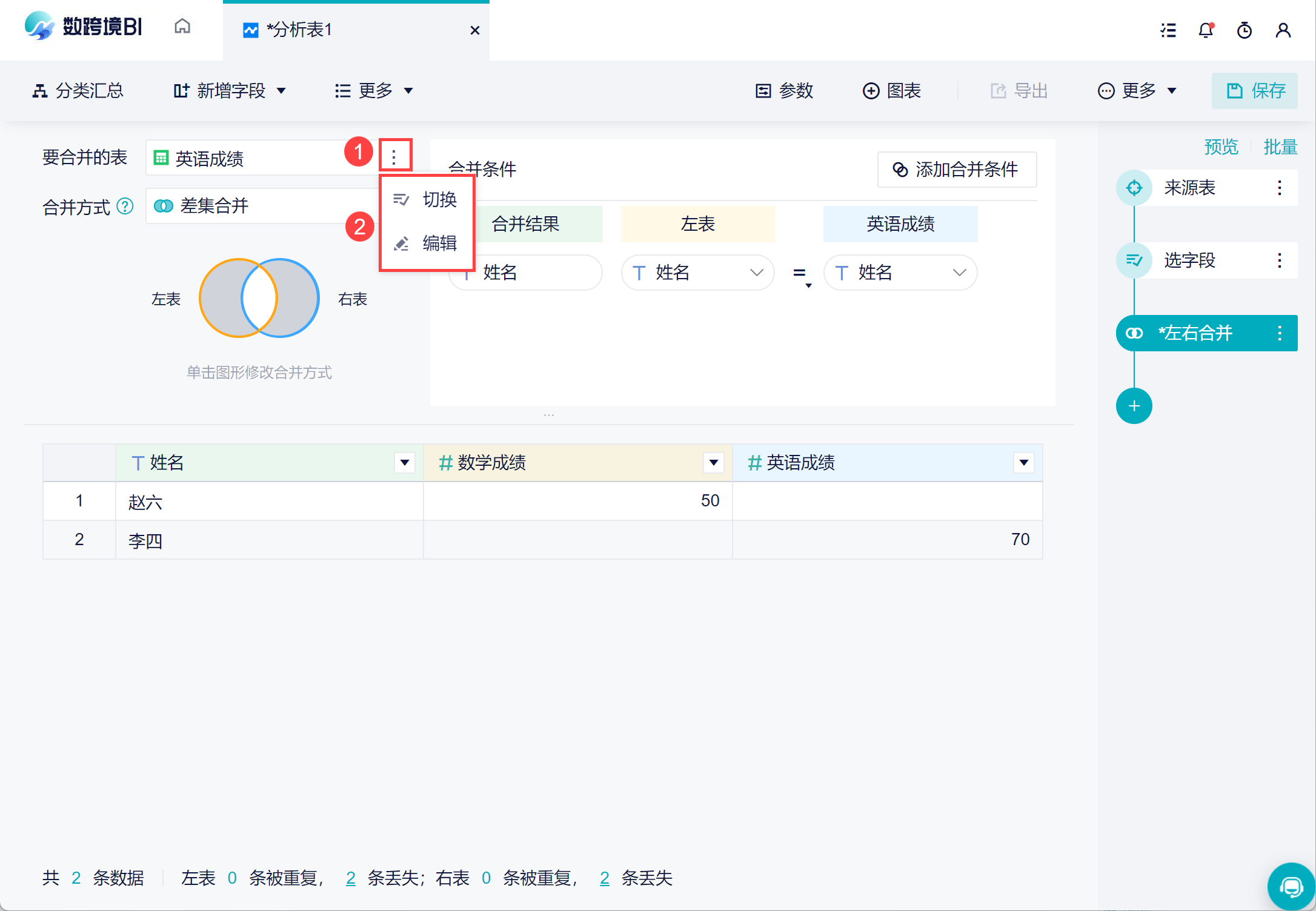Toggle the equals operator selector
The width and height of the screenshot is (1316, 911).
pyautogui.click(x=801, y=274)
